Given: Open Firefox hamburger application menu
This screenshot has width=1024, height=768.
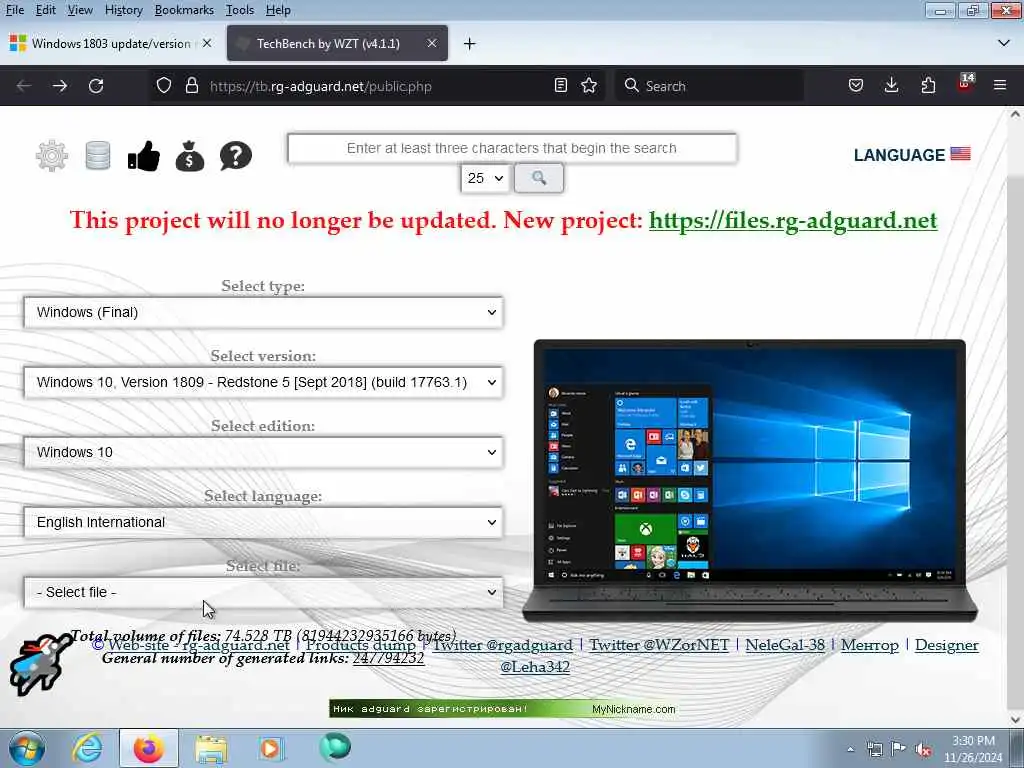Looking at the screenshot, I should coord(1000,86).
